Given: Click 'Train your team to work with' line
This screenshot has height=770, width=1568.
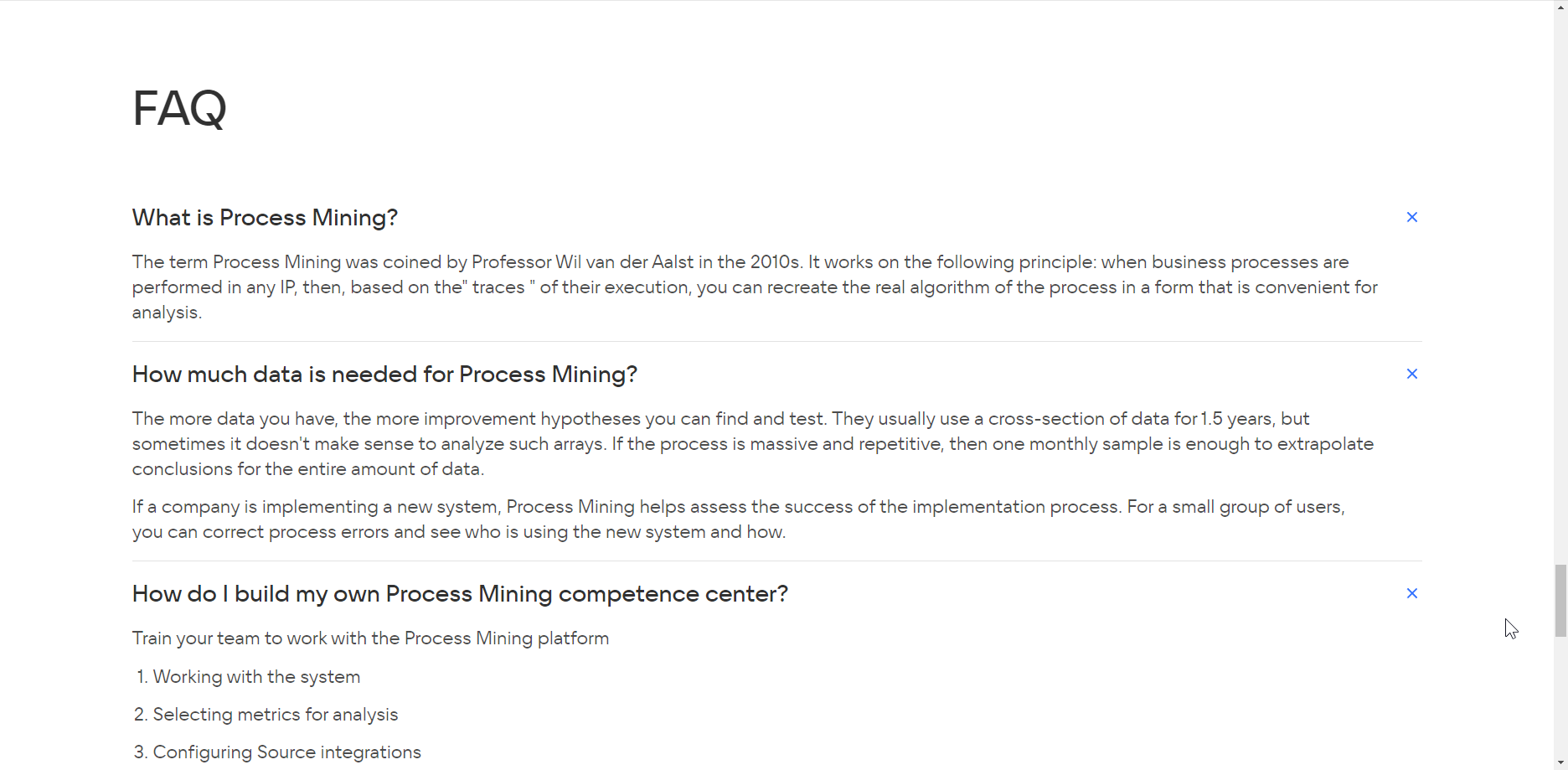Looking at the screenshot, I should click(x=370, y=638).
